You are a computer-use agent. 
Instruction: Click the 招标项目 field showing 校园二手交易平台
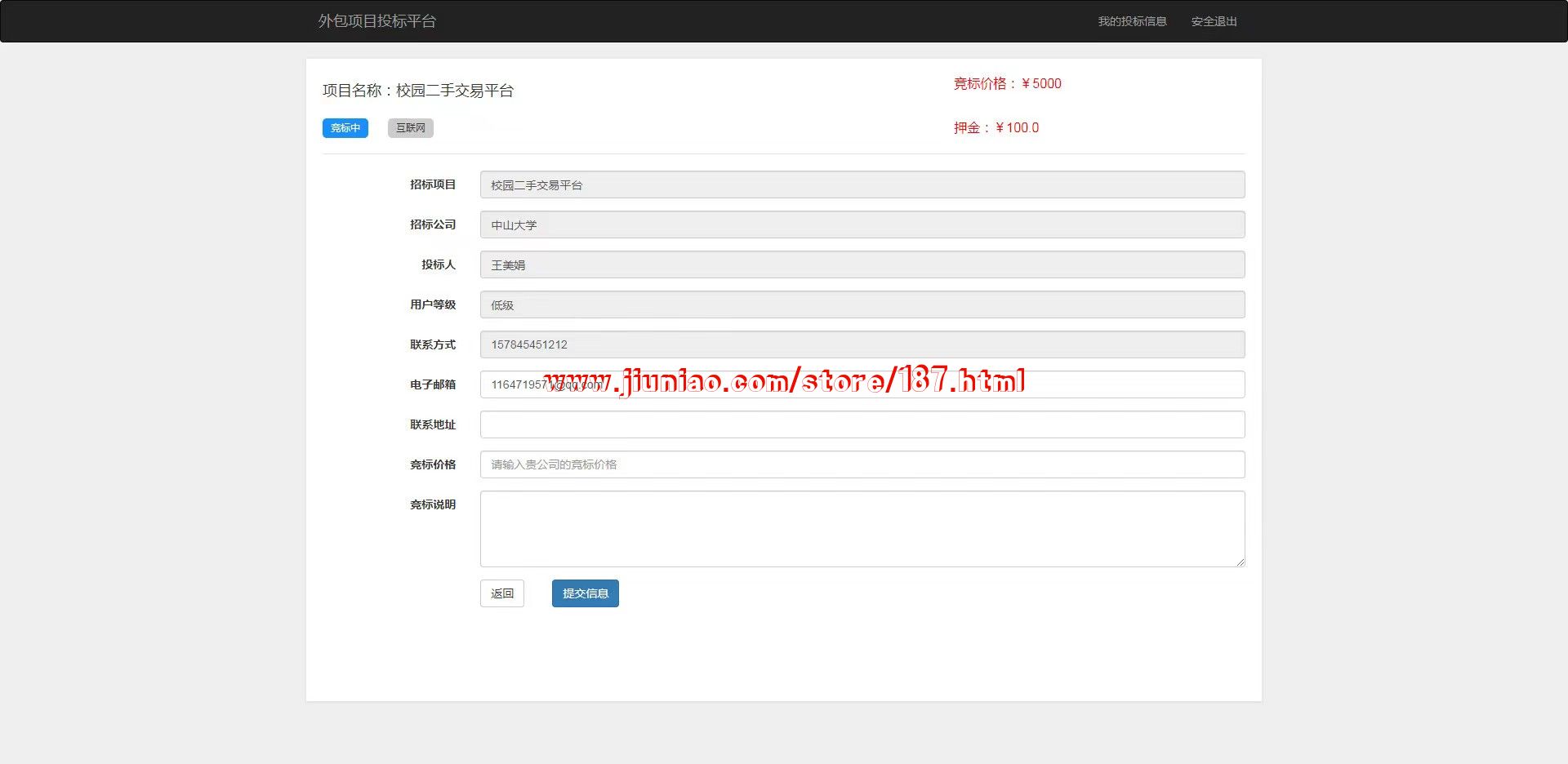[862, 185]
